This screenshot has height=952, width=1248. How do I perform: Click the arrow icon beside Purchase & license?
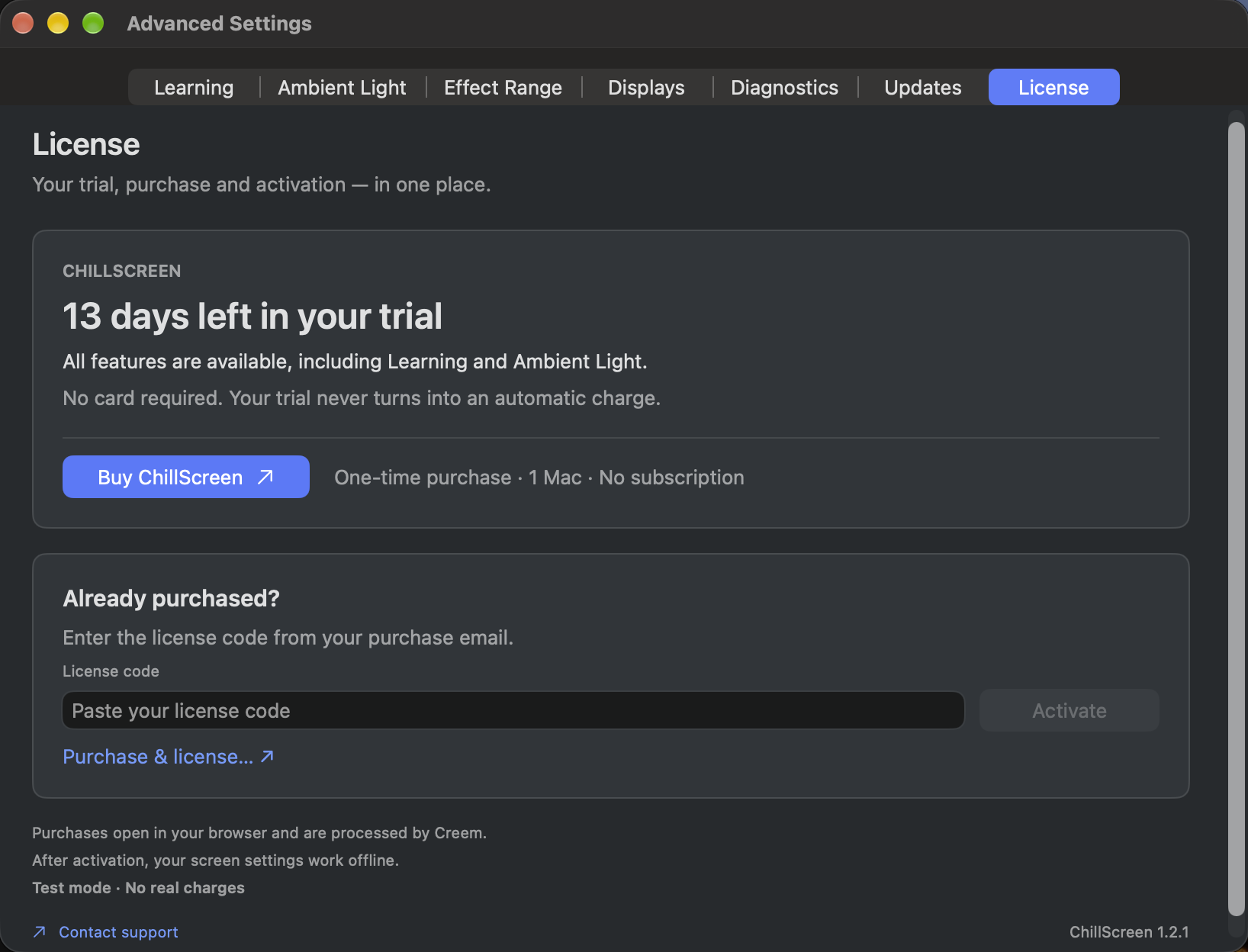click(x=267, y=757)
